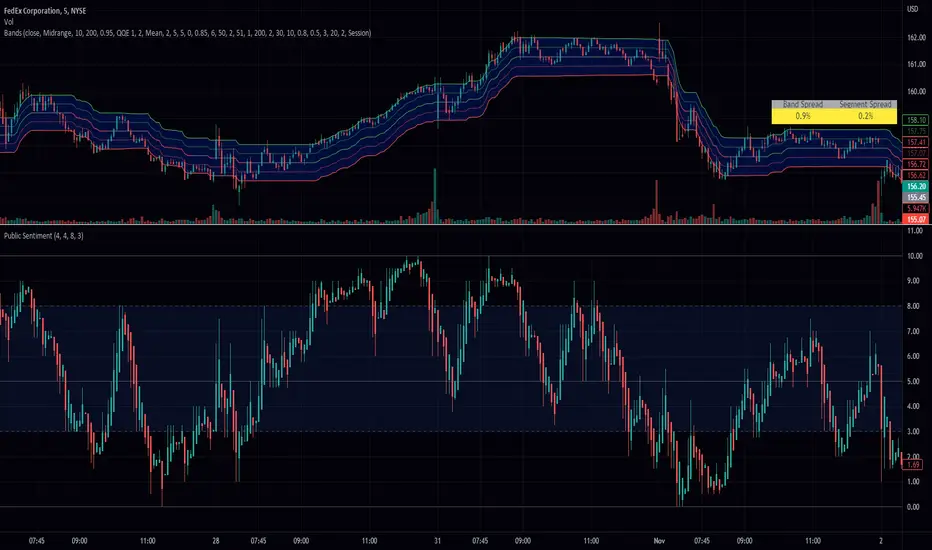Click the Segment Spread 0.2% cell
The height and width of the screenshot is (550, 932).
865,116
